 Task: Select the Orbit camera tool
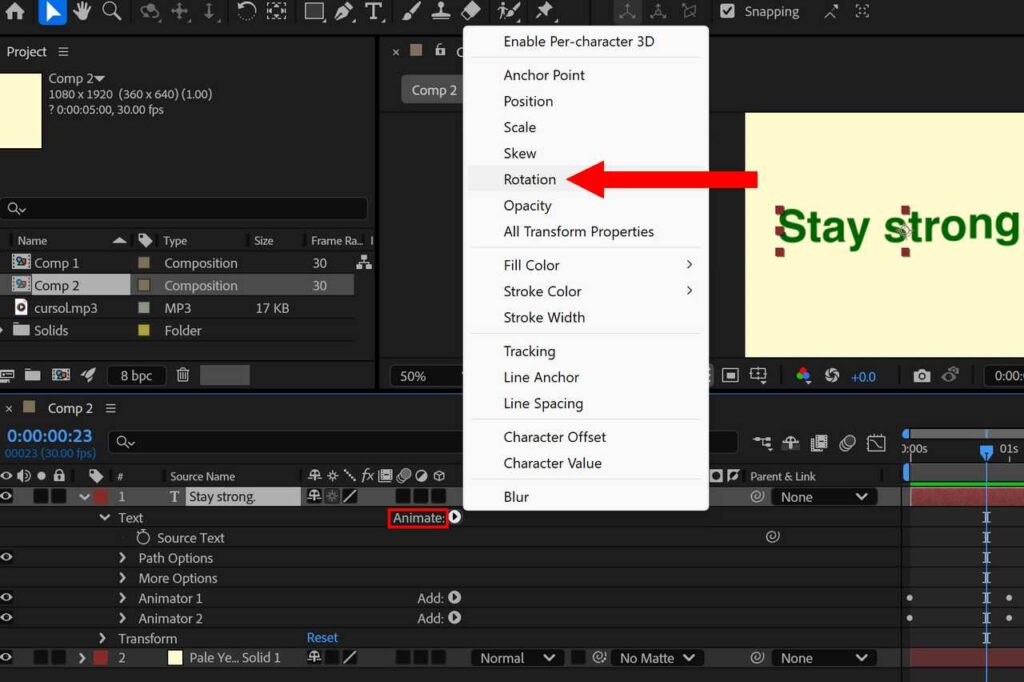tap(150, 11)
